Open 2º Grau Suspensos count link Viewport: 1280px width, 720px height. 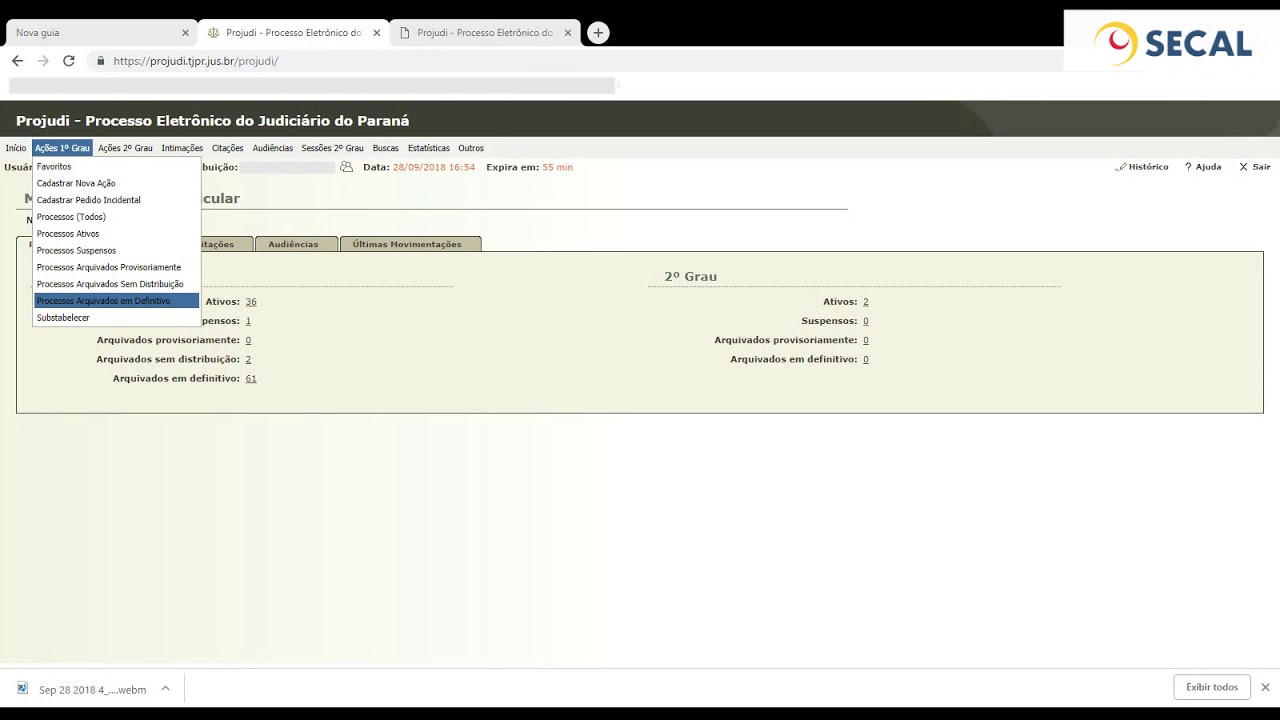866,321
